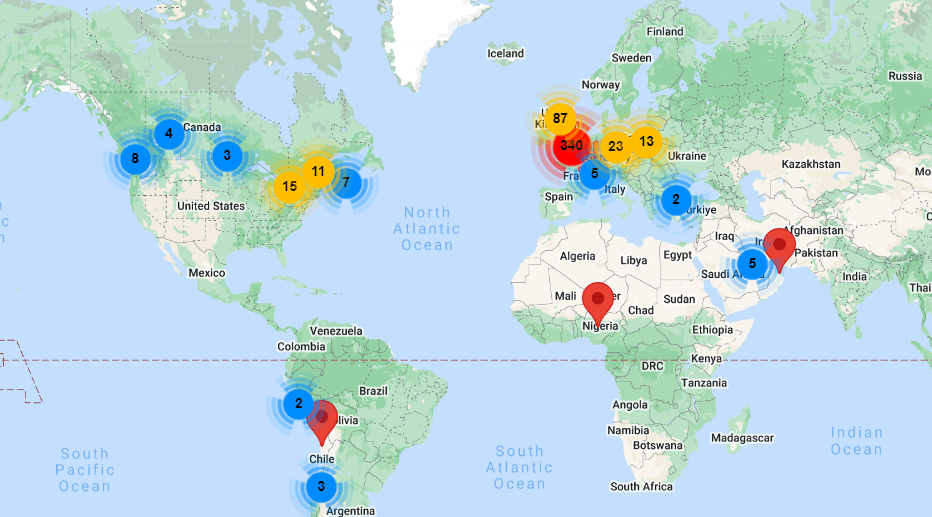Open the blue 8 cluster on the west coast

point(135,158)
